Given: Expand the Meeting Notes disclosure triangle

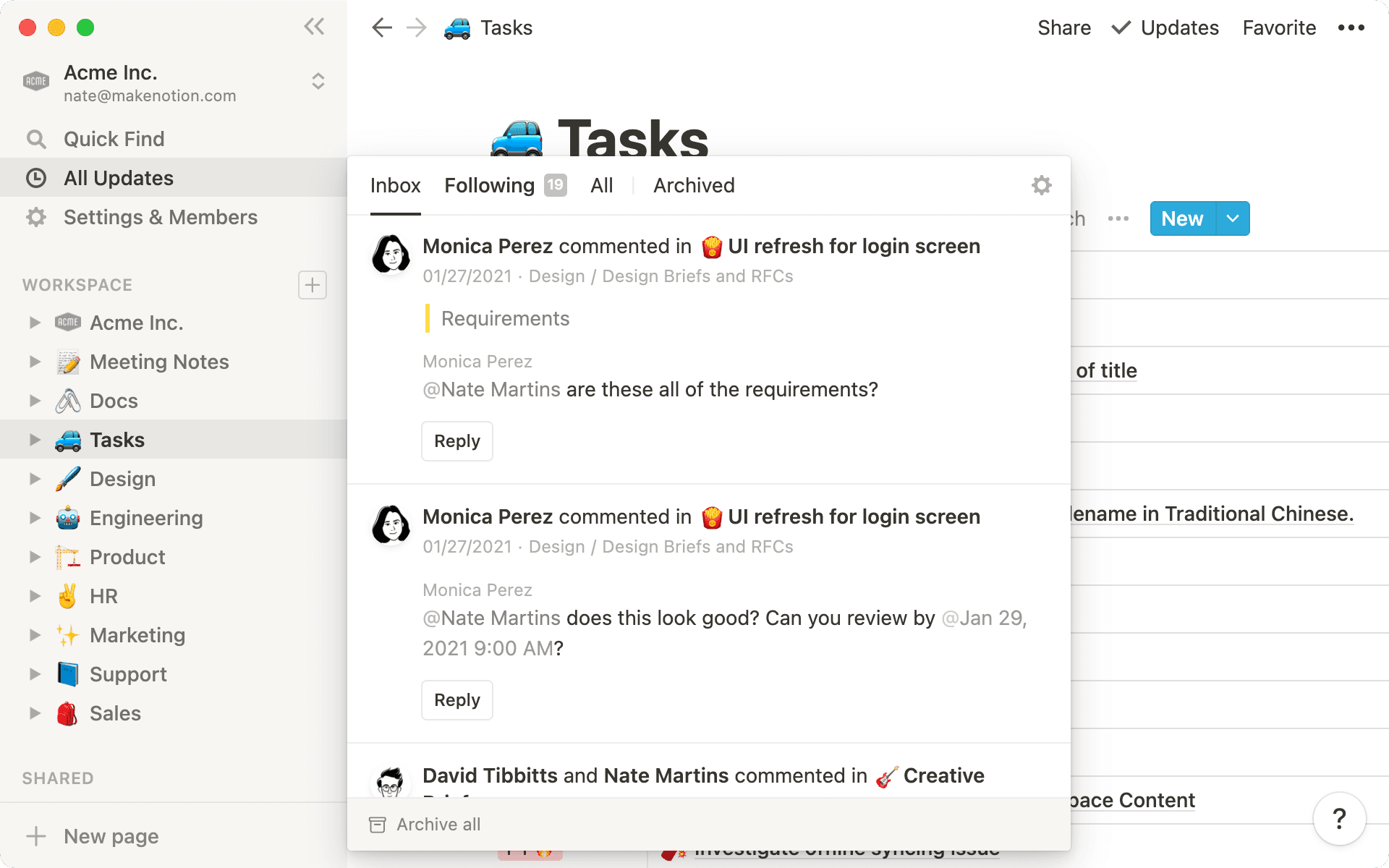Looking at the screenshot, I should click(x=35, y=362).
